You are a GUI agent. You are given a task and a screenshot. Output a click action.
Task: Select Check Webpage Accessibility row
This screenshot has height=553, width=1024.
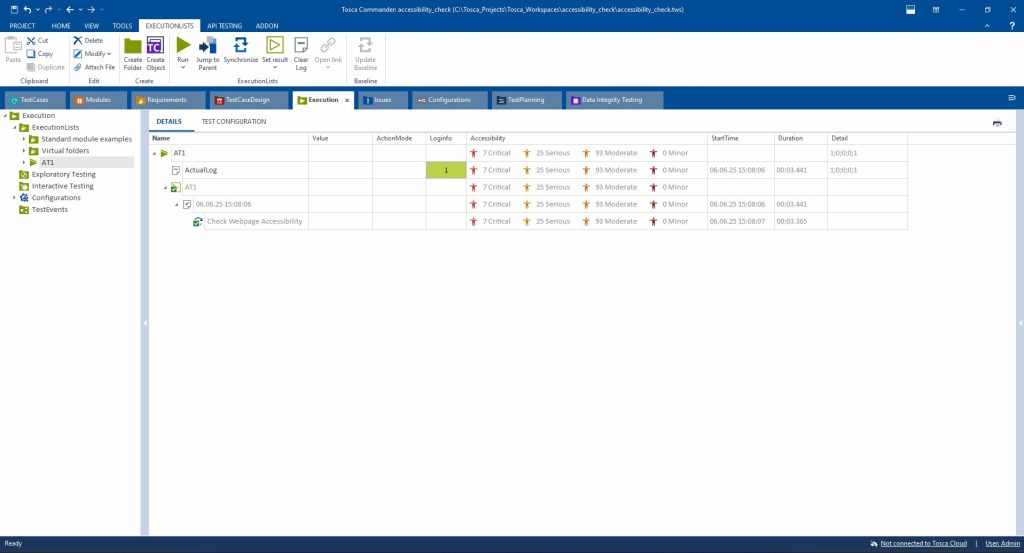coord(254,221)
